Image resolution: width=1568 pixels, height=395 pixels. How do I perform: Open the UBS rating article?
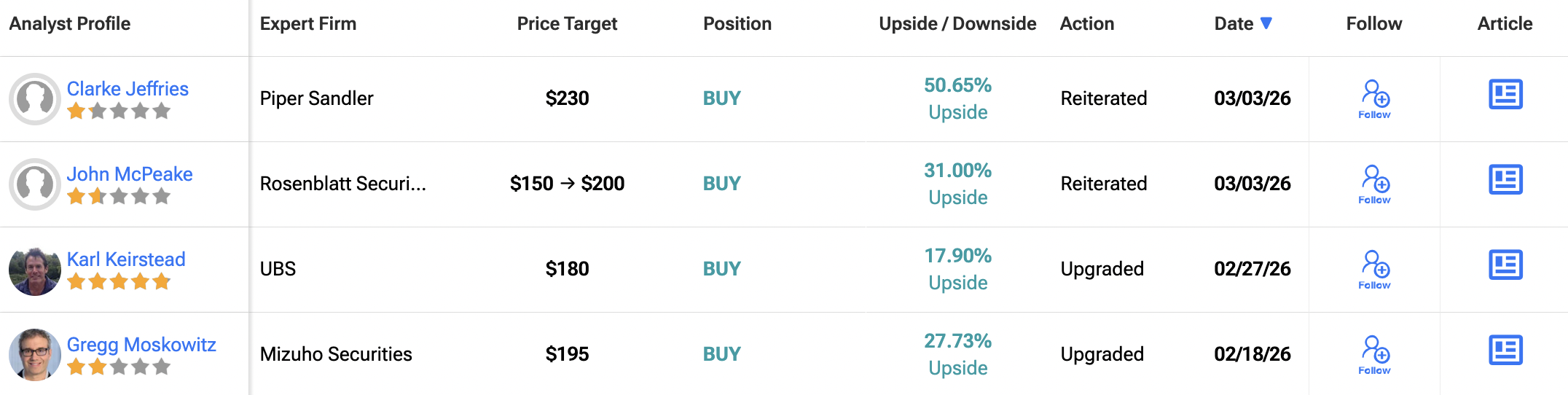pyautogui.click(x=1505, y=265)
